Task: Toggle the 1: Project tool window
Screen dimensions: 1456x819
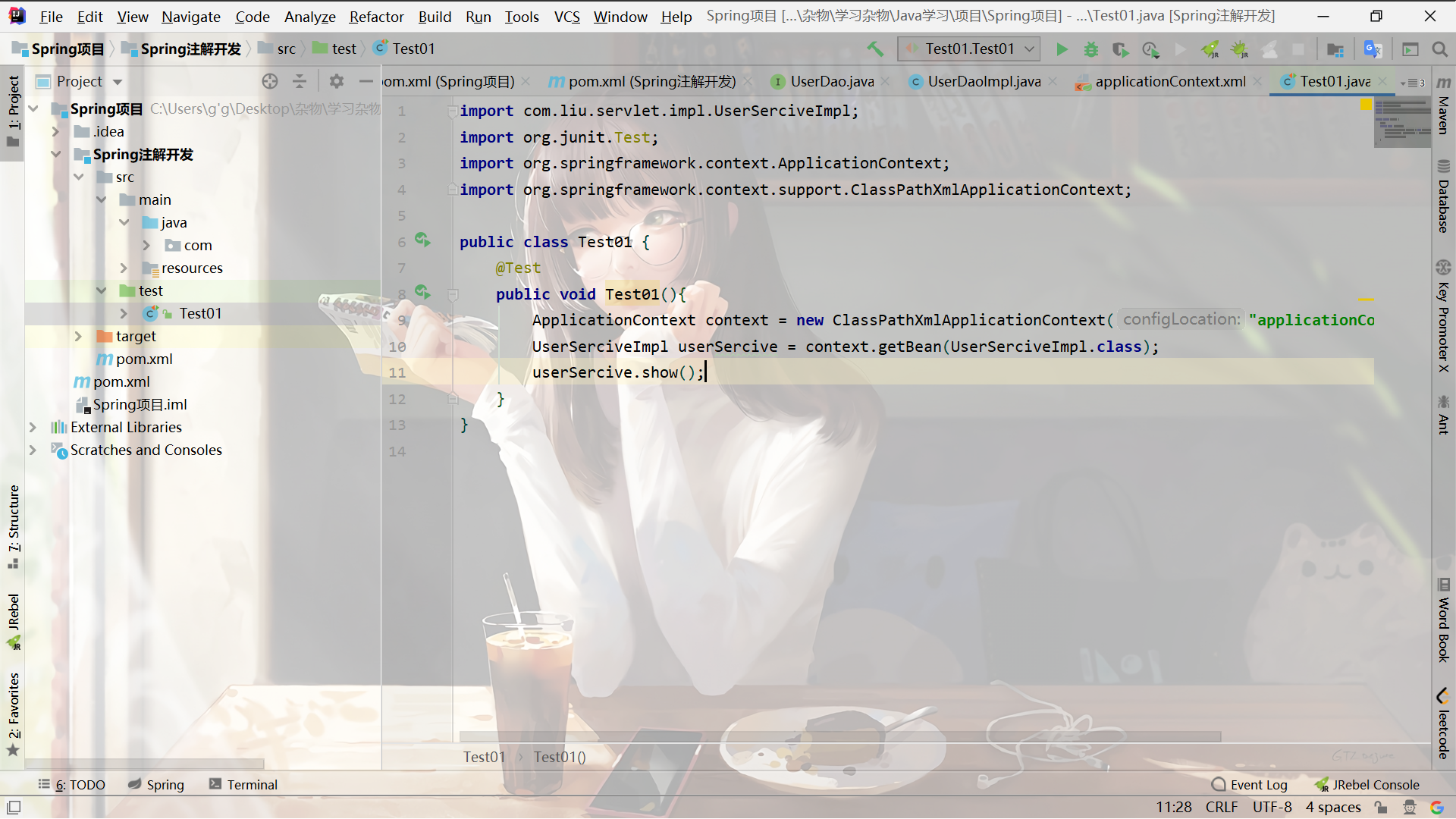Action: [x=14, y=111]
